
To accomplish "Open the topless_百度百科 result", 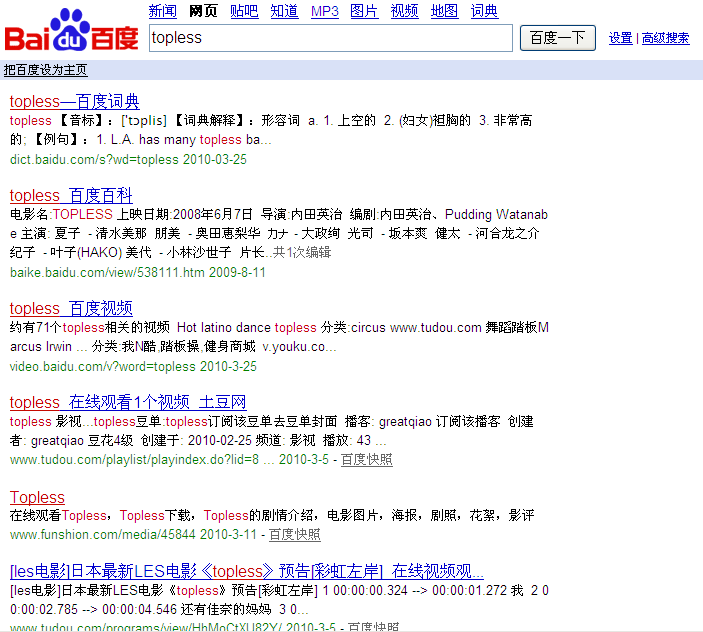I will coord(71,196).
